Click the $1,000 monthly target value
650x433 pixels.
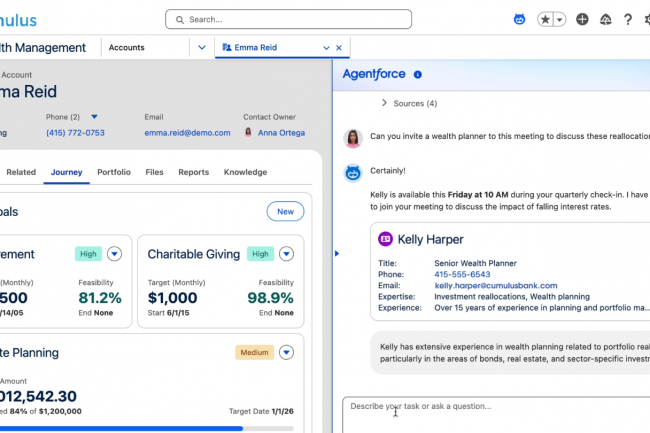point(172,298)
